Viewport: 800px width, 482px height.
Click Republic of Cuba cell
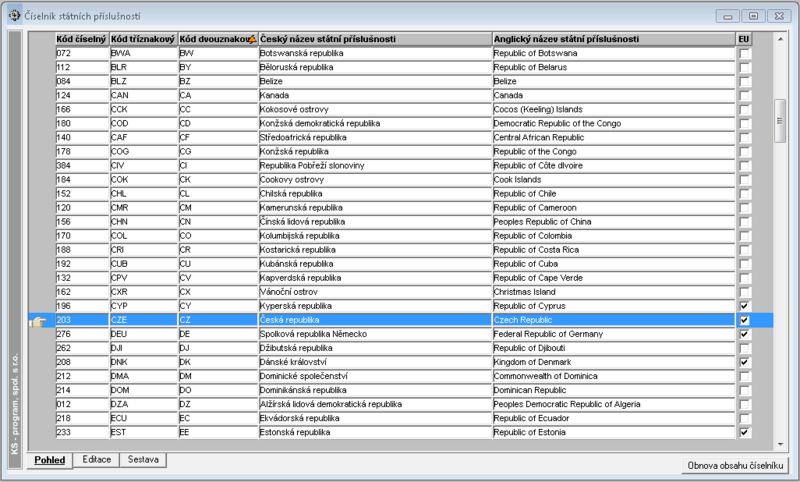click(614, 264)
